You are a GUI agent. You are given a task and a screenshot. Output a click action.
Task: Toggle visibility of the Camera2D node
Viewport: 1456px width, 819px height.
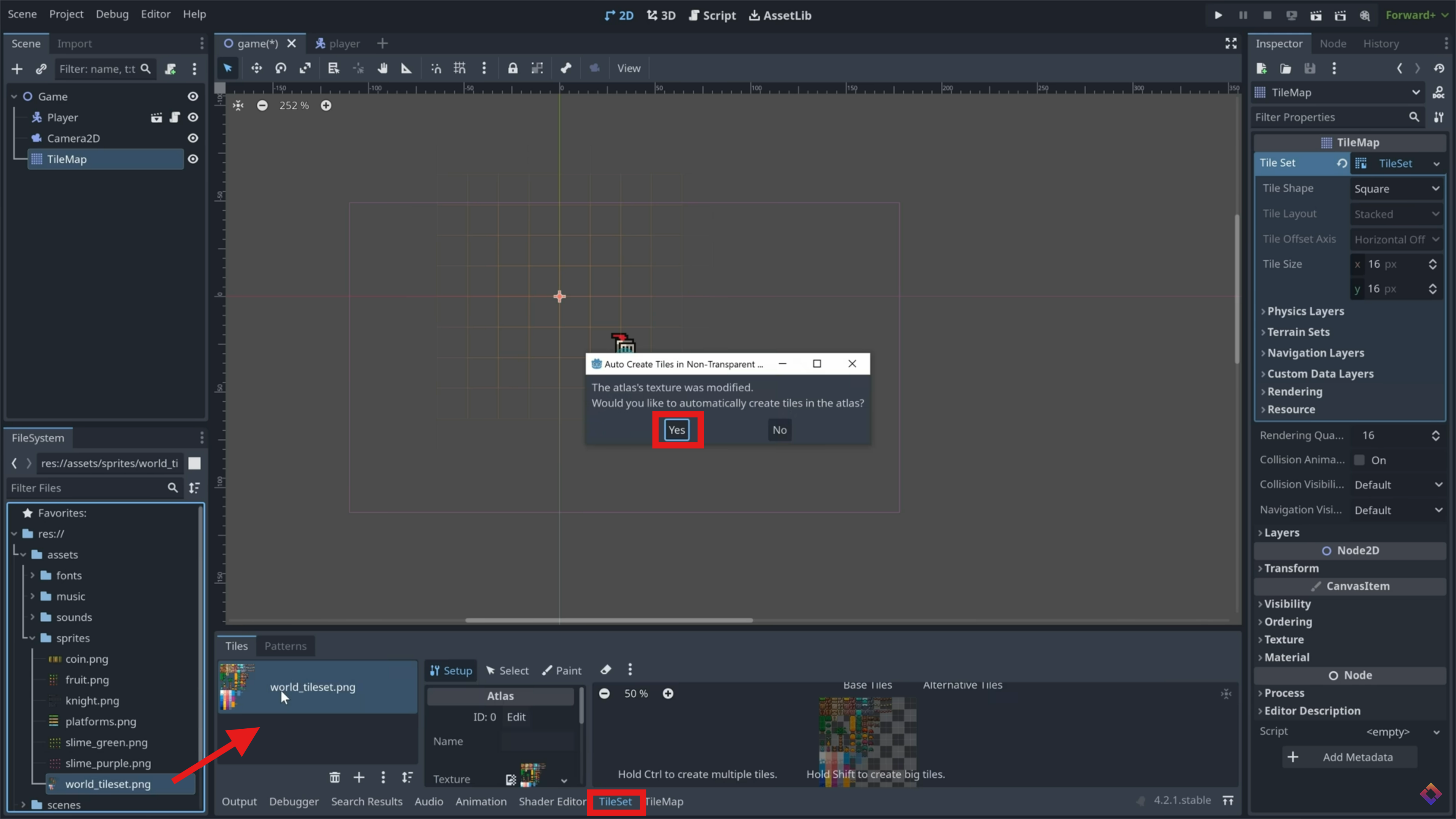193,138
